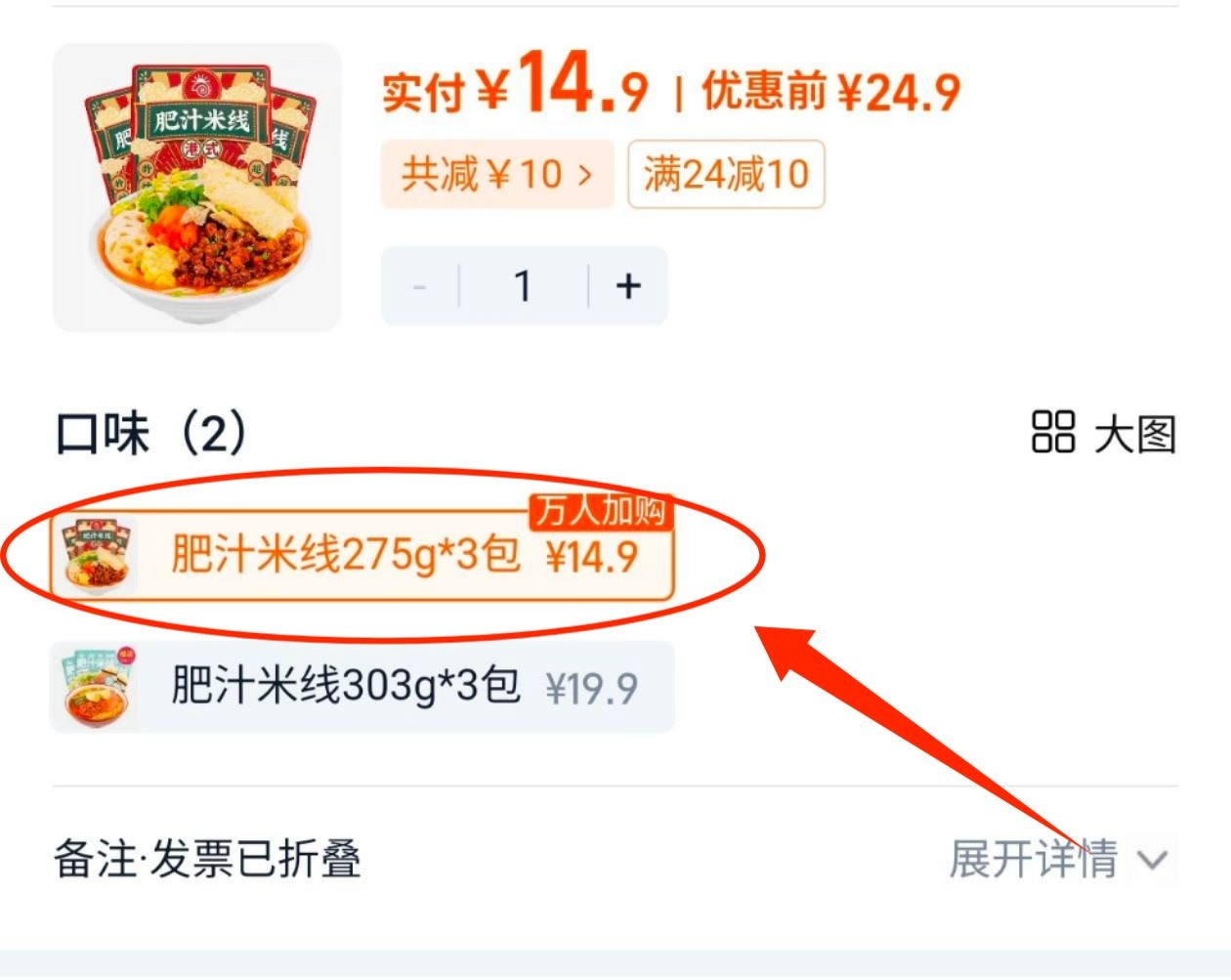
Task: Click the 303g flavor small thumbnail
Action: 95,687
